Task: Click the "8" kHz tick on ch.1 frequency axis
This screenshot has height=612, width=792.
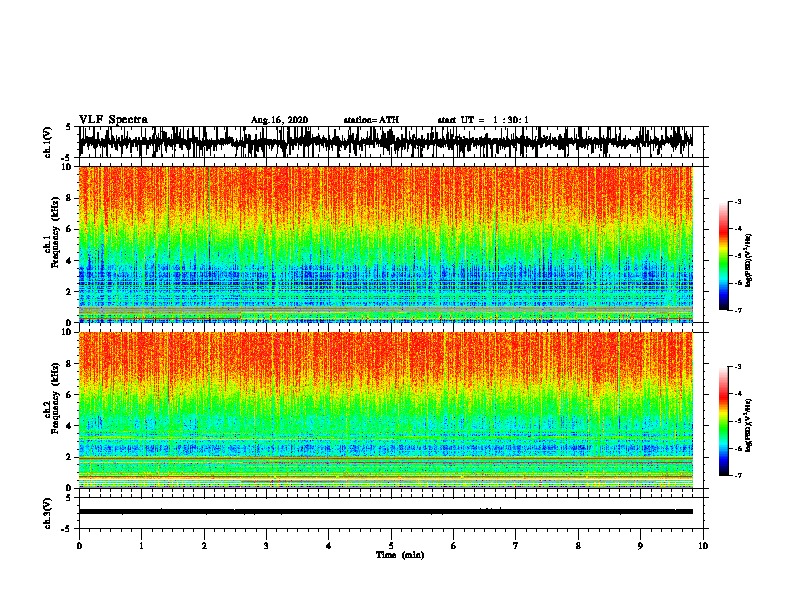Action: (x=69, y=198)
